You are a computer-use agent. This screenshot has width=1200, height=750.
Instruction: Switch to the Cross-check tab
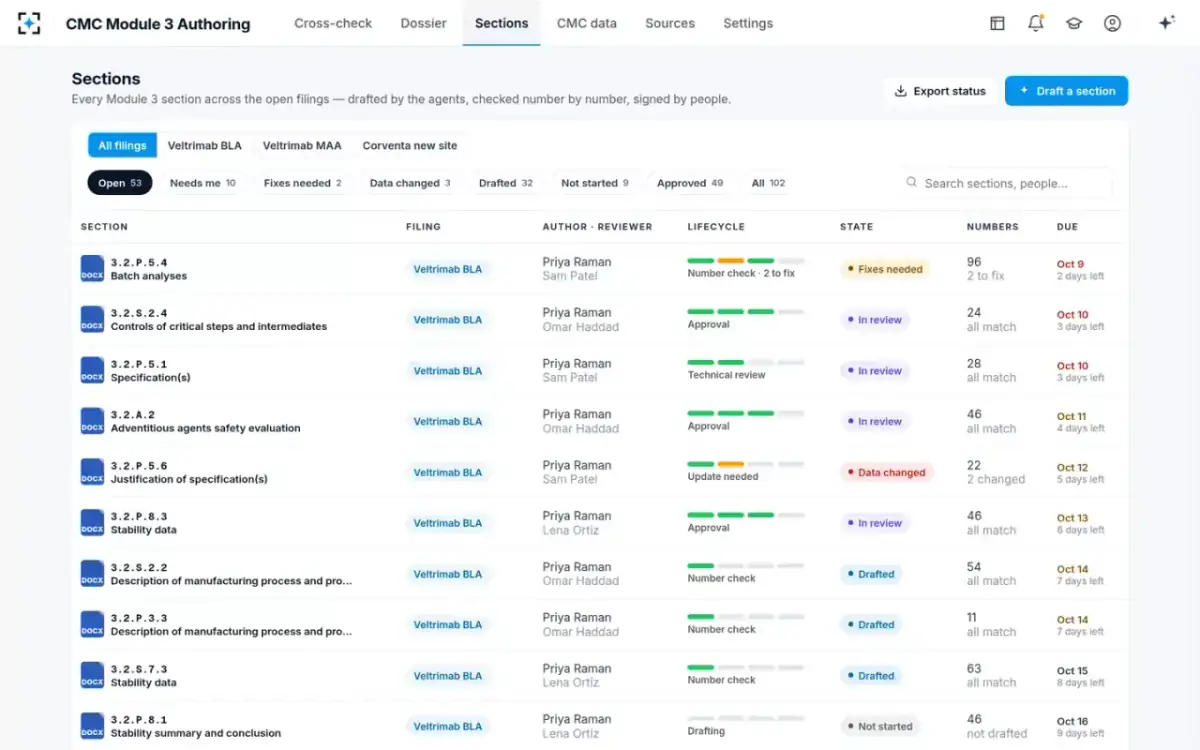[333, 23]
